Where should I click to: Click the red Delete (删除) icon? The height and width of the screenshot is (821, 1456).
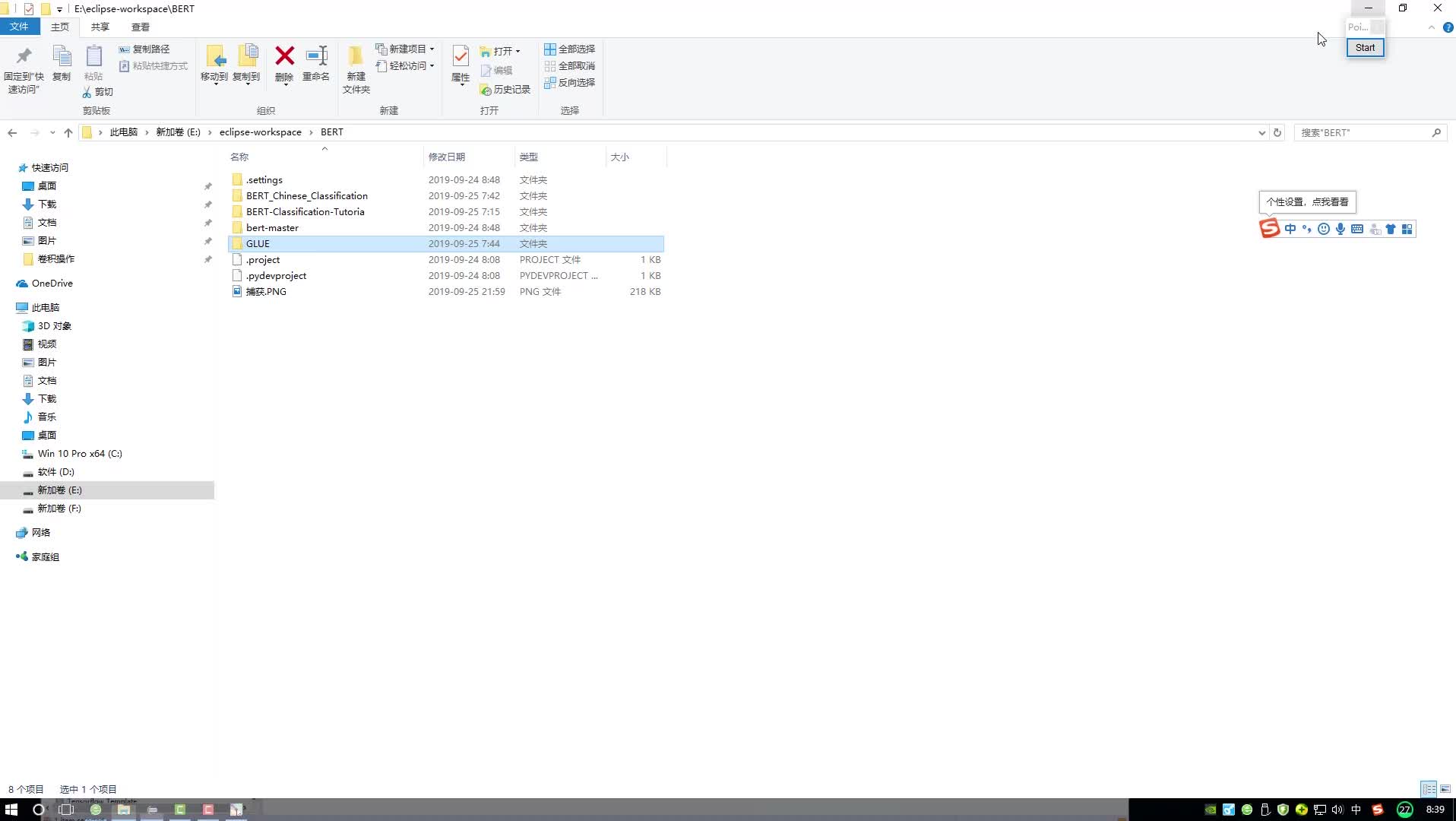coord(284,55)
